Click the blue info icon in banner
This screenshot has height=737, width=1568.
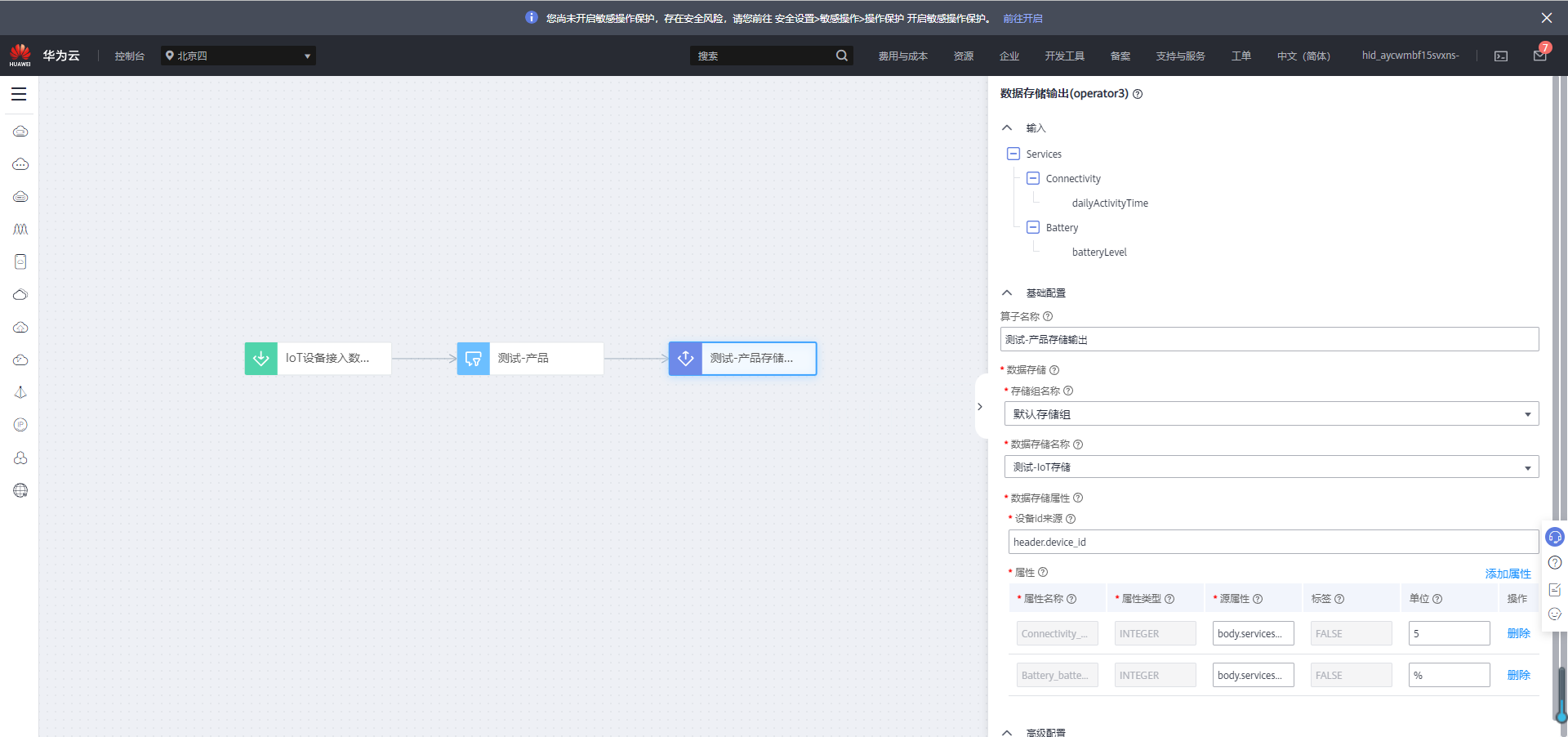[x=532, y=17]
